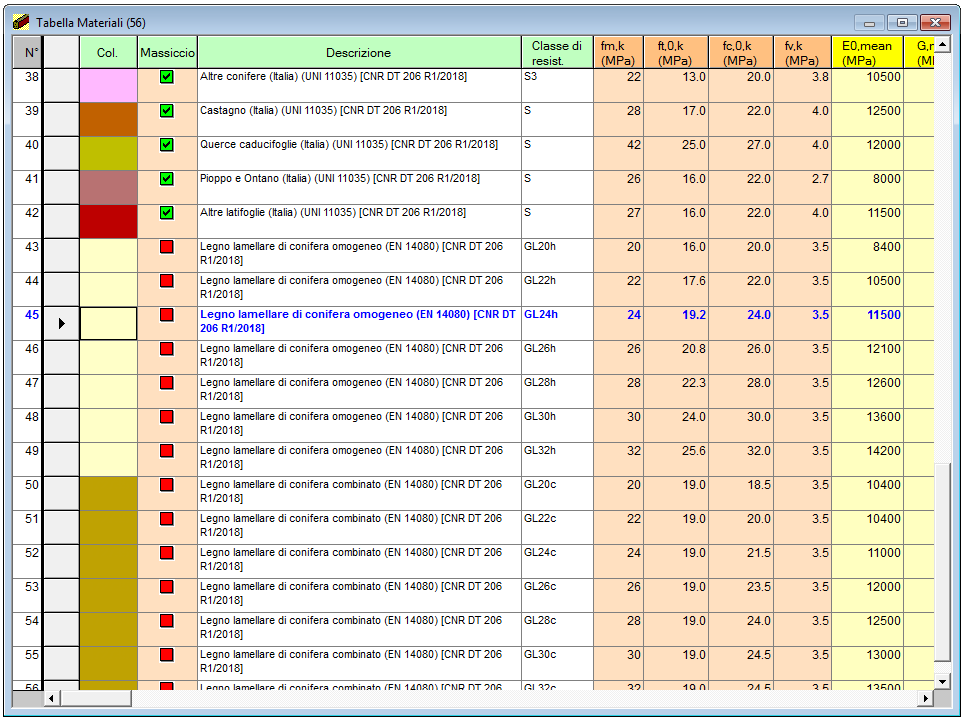Click the E0,mean (MPa) column header
963x720 pixels.
coord(866,53)
